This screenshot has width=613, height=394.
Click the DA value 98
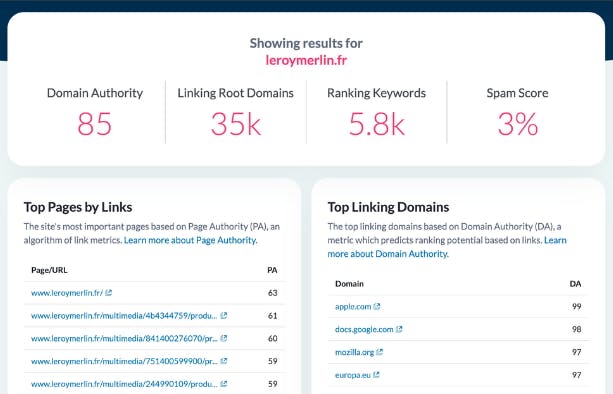click(x=577, y=330)
